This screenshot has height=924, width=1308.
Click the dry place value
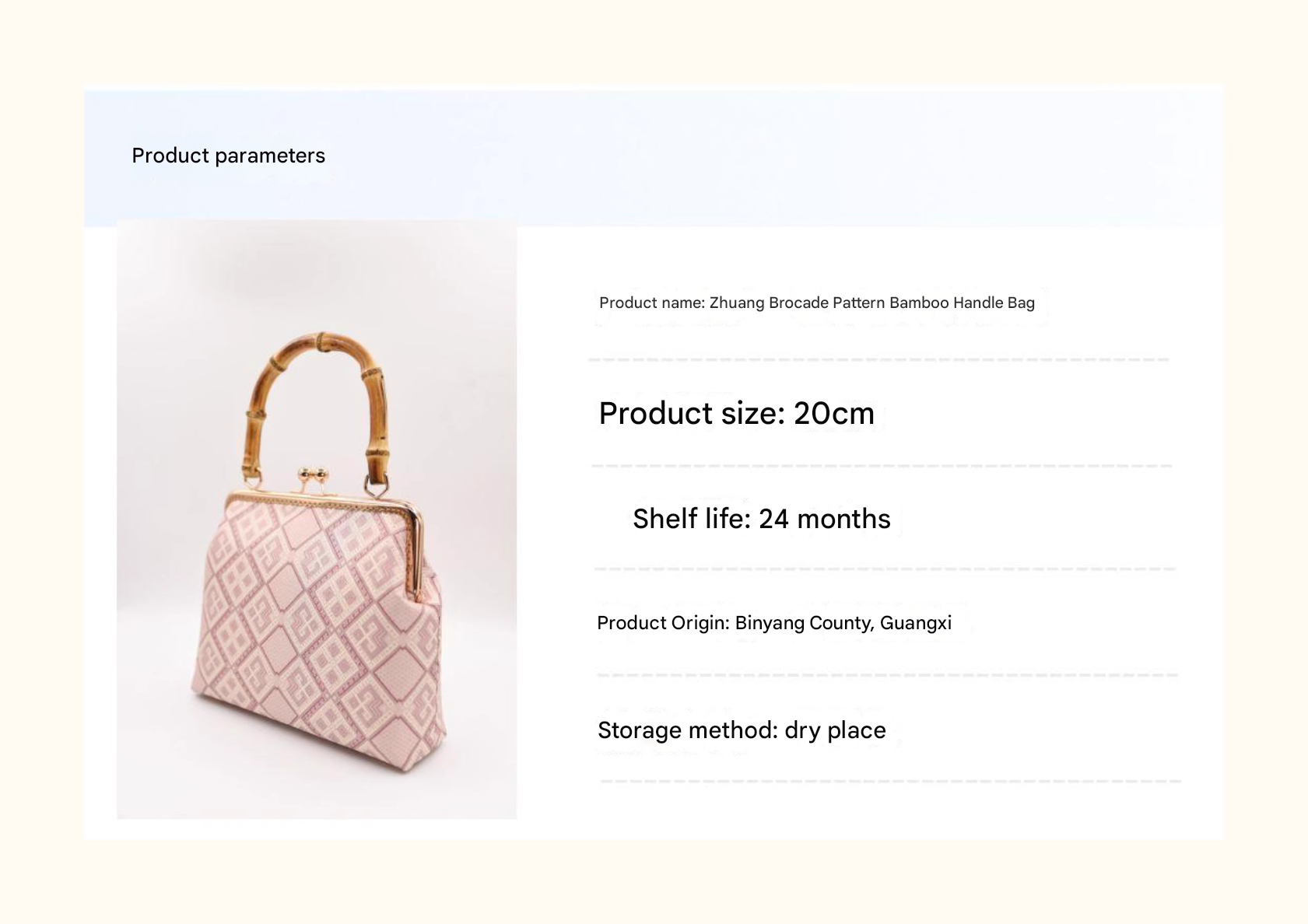(835, 730)
